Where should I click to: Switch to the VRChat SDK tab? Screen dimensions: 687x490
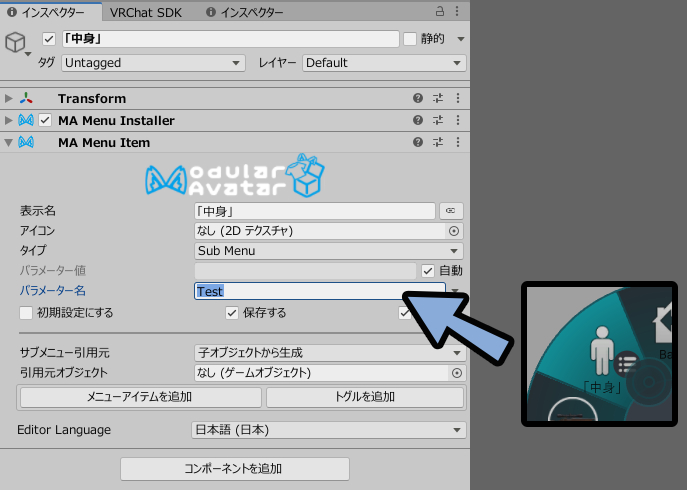pyautogui.click(x=145, y=13)
